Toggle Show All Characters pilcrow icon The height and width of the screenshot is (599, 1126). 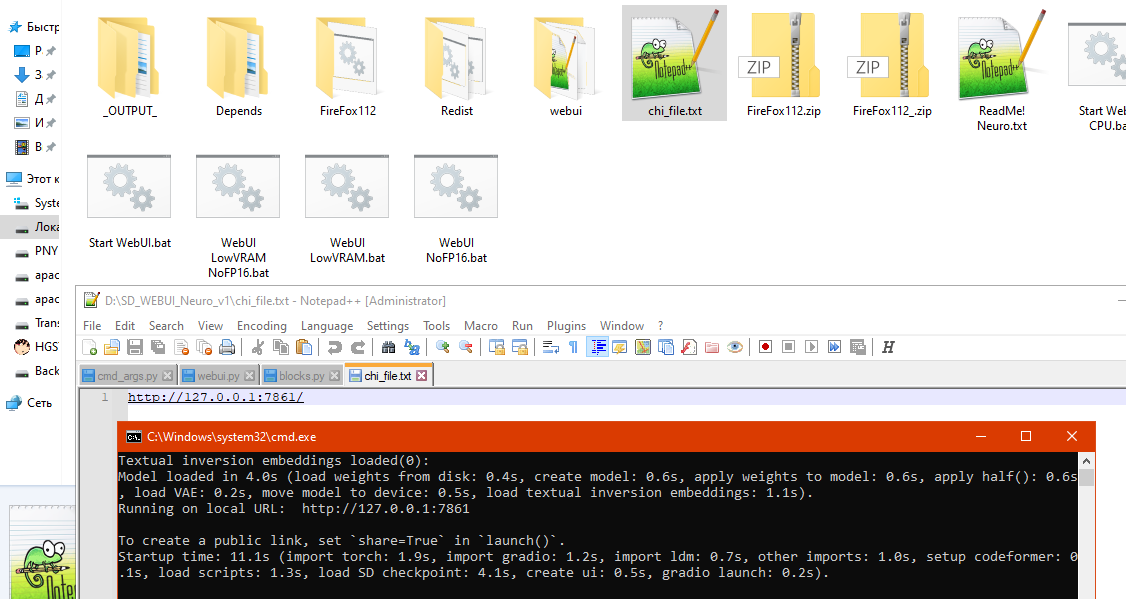[x=573, y=348]
